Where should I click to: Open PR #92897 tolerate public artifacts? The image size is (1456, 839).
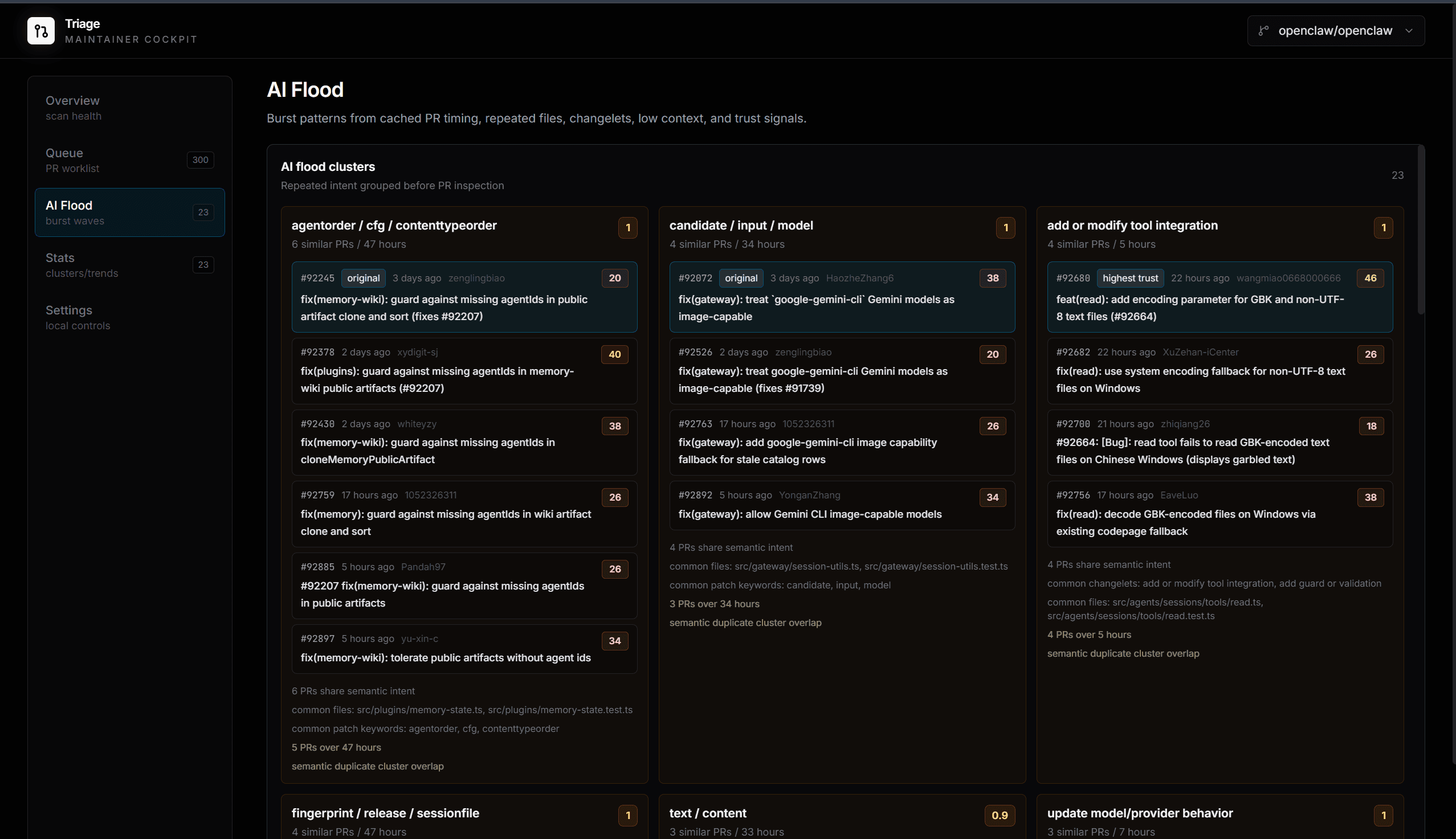click(464, 649)
